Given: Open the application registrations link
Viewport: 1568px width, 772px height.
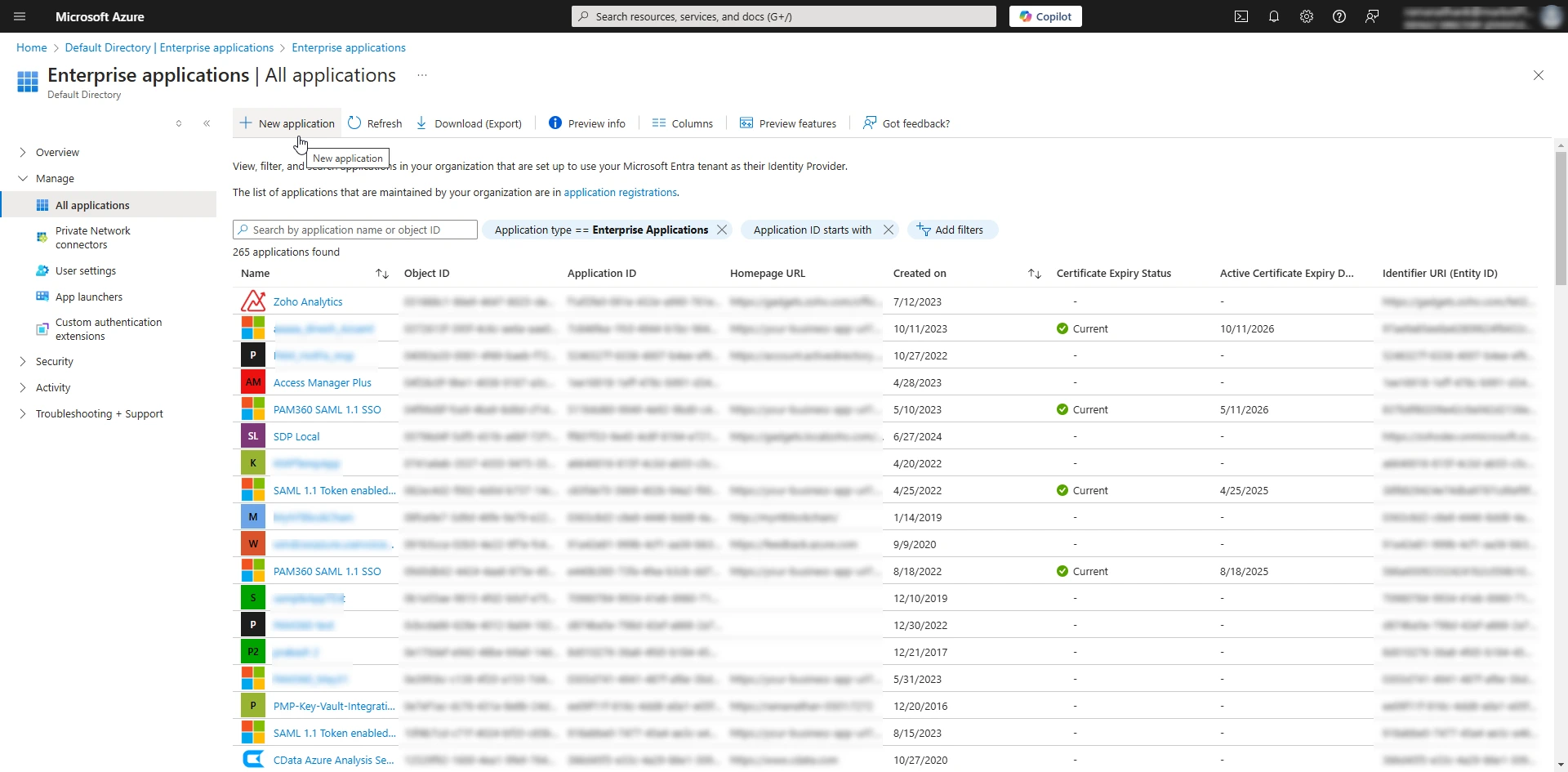Looking at the screenshot, I should [620, 192].
